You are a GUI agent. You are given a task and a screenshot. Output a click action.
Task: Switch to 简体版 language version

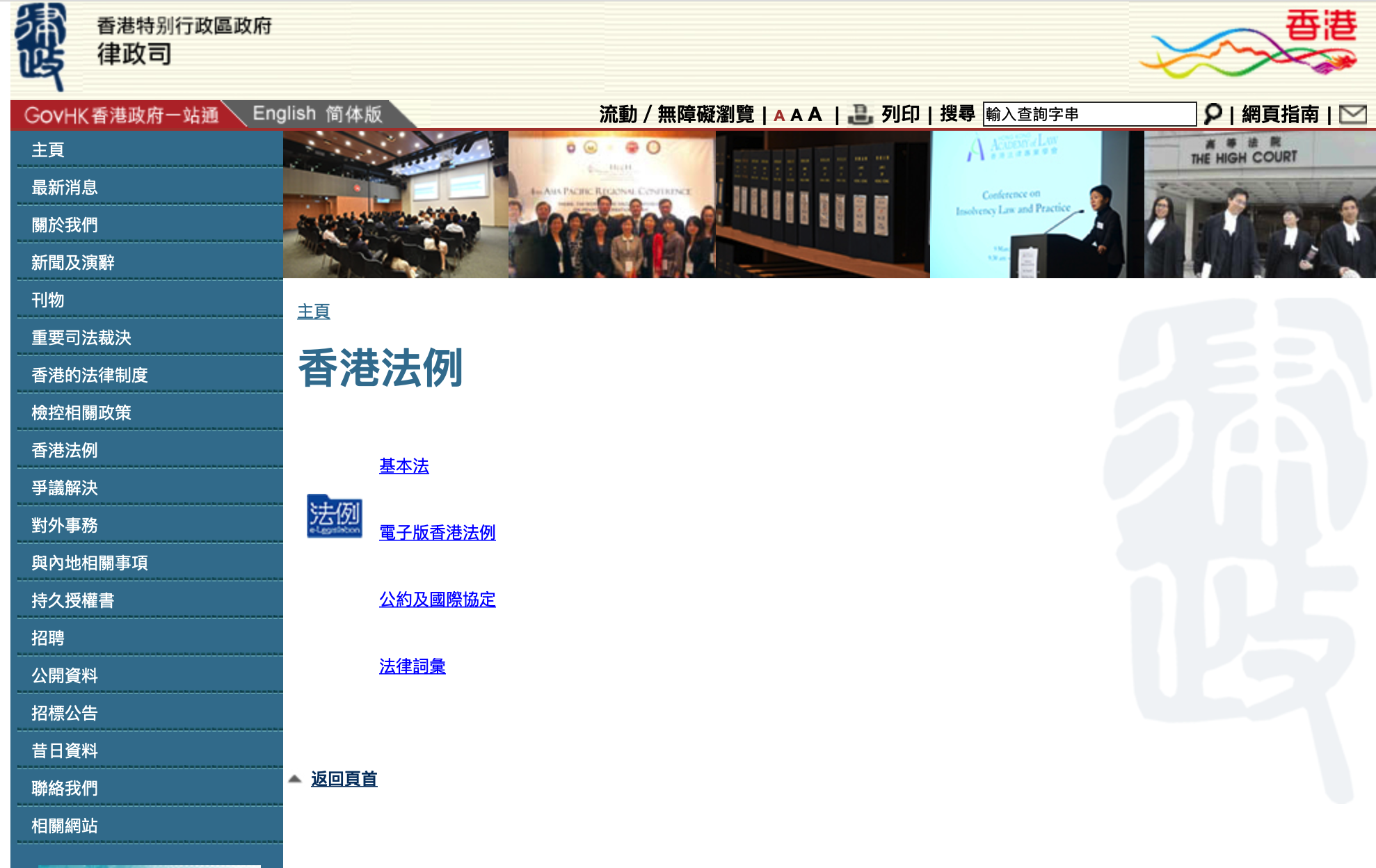click(353, 113)
